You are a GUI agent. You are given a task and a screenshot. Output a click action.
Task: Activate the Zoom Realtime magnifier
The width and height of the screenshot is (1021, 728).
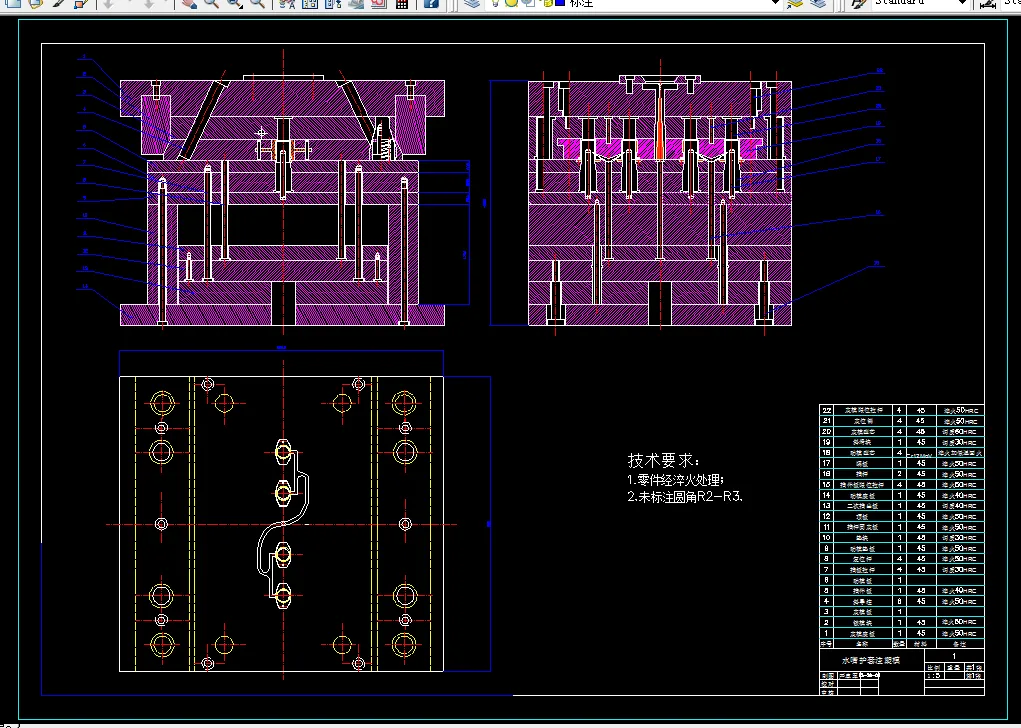[211, 3]
